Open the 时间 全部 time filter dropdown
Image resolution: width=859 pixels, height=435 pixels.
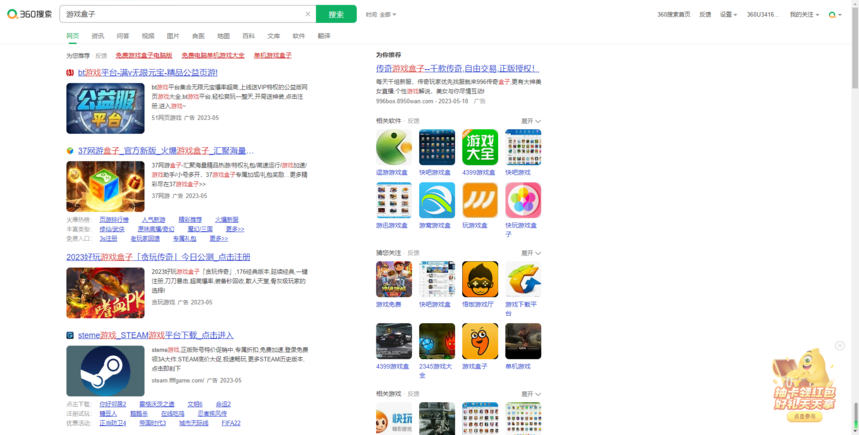pyautogui.click(x=381, y=15)
